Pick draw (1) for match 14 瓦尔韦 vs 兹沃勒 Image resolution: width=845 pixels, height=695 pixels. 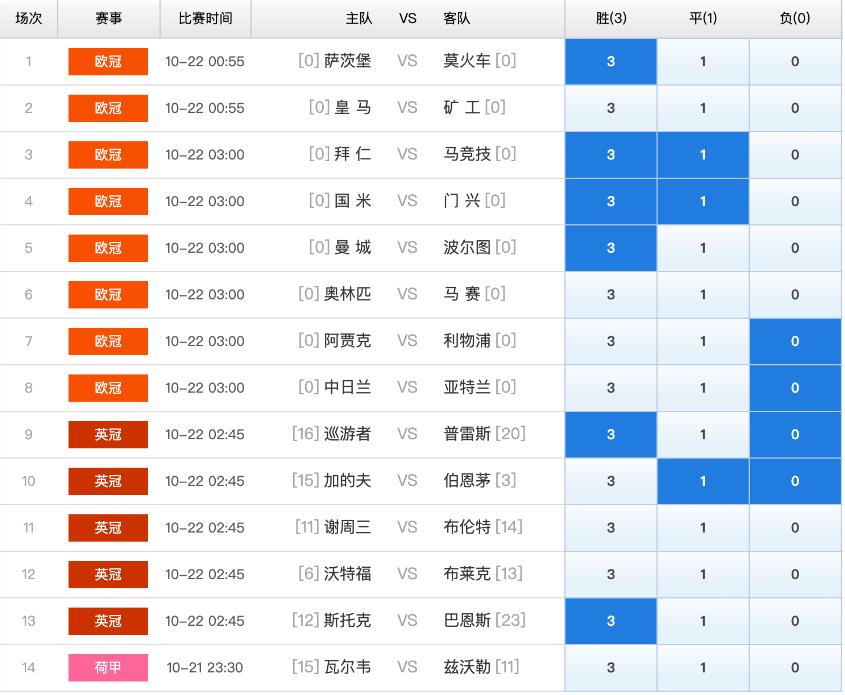(703, 668)
